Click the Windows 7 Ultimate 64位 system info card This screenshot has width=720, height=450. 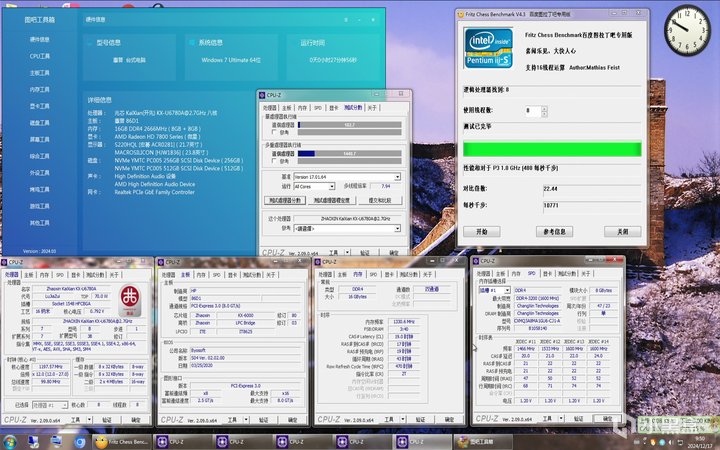(231, 57)
